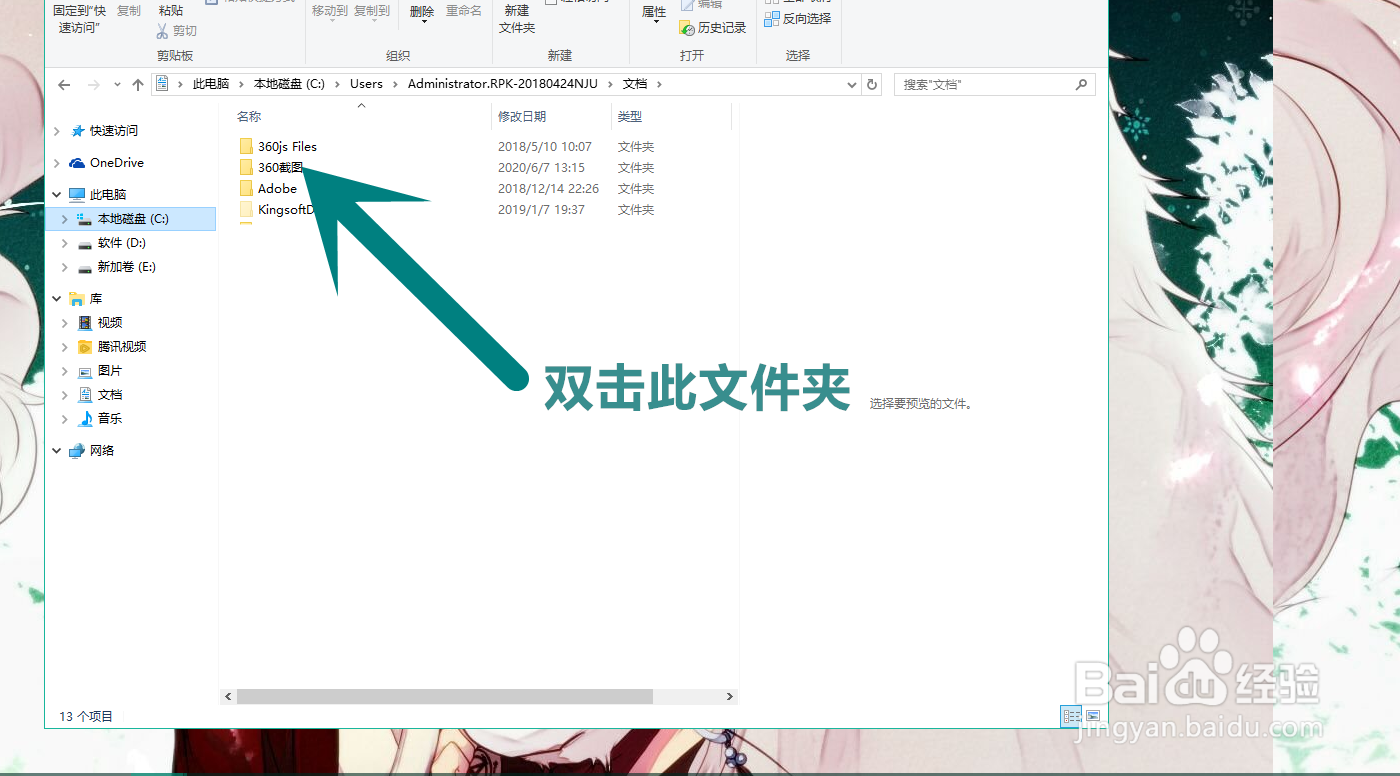1400x776 pixels.
Task: Expand the 软件 (D:) drive node
Action: click(x=65, y=242)
